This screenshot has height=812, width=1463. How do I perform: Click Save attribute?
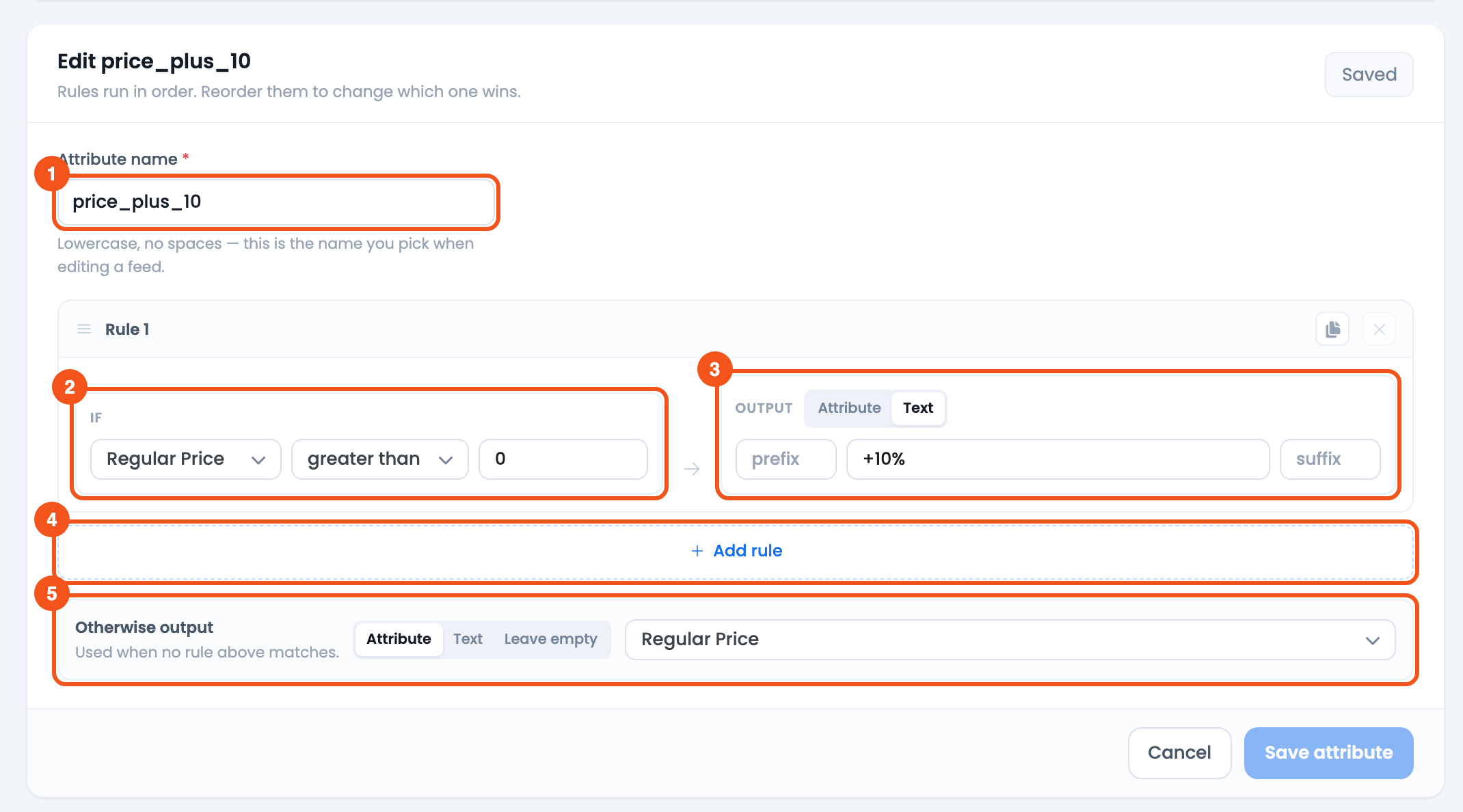coord(1328,753)
